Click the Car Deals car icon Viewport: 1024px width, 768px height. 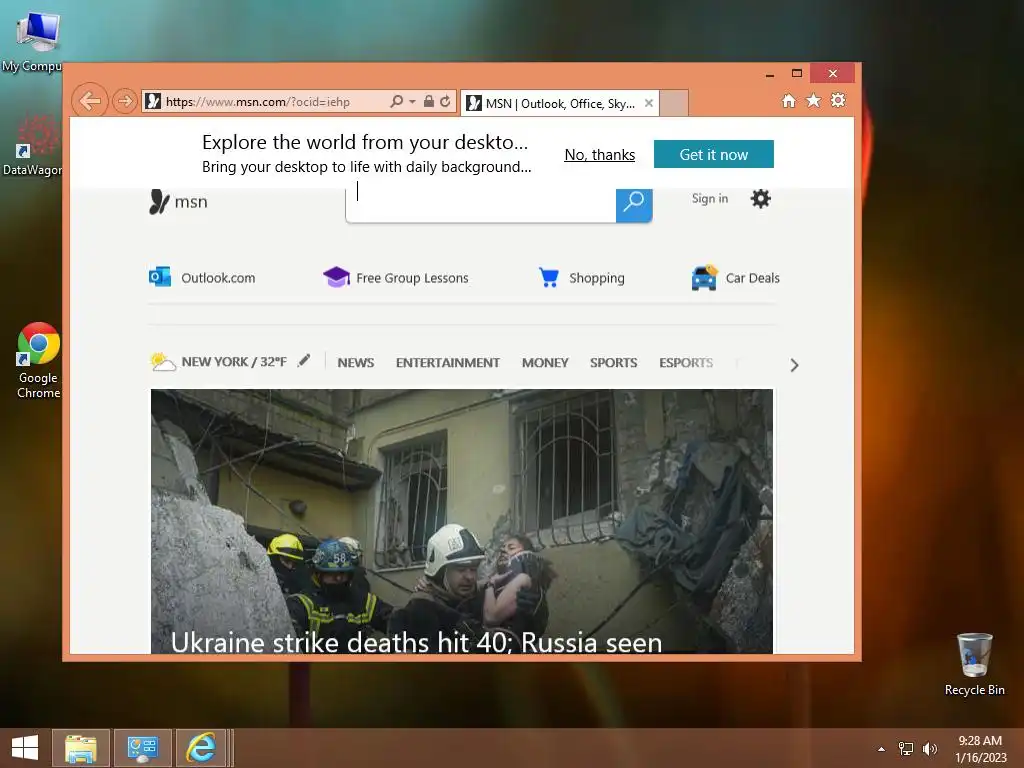click(x=704, y=278)
